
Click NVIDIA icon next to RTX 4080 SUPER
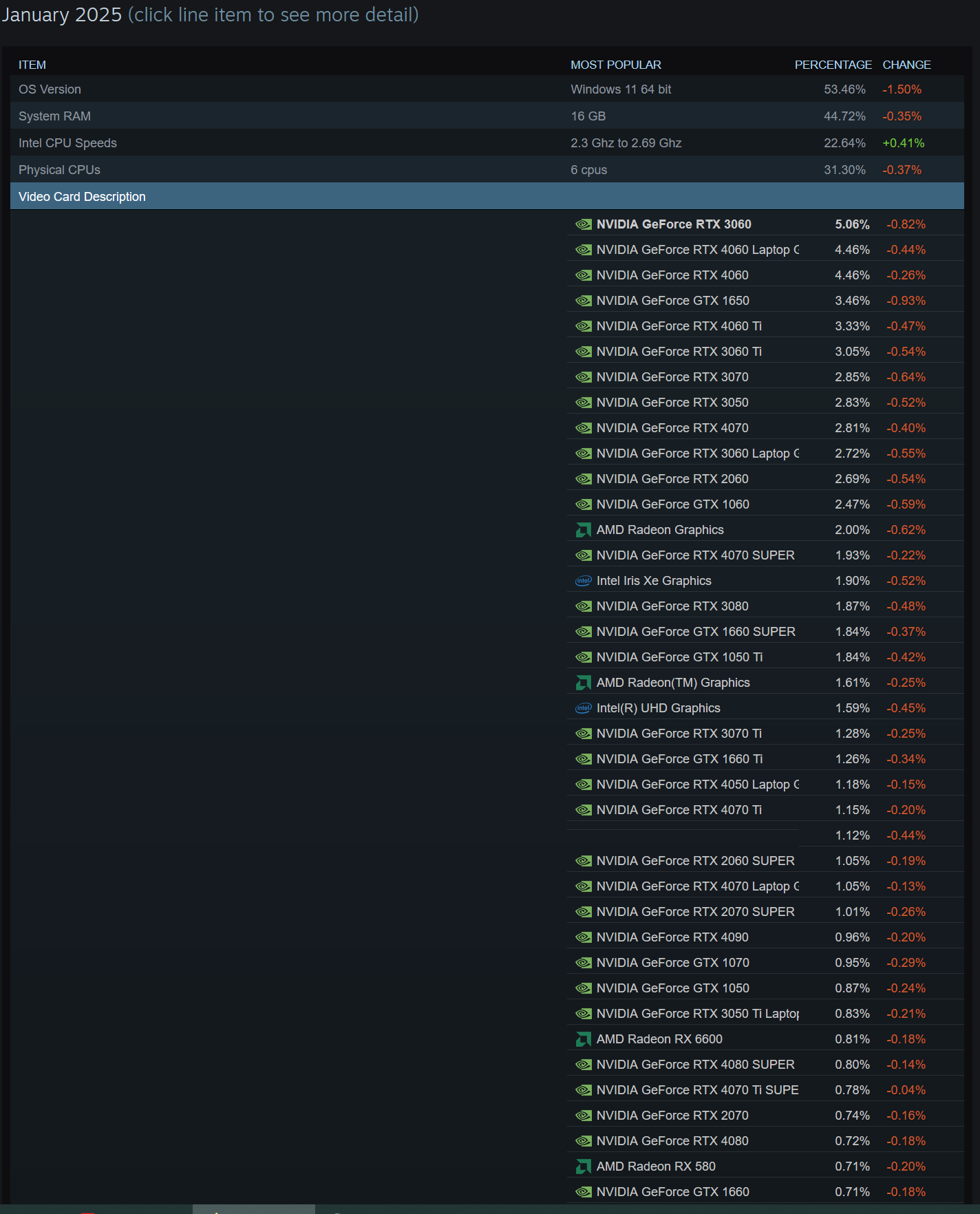click(x=583, y=1065)
